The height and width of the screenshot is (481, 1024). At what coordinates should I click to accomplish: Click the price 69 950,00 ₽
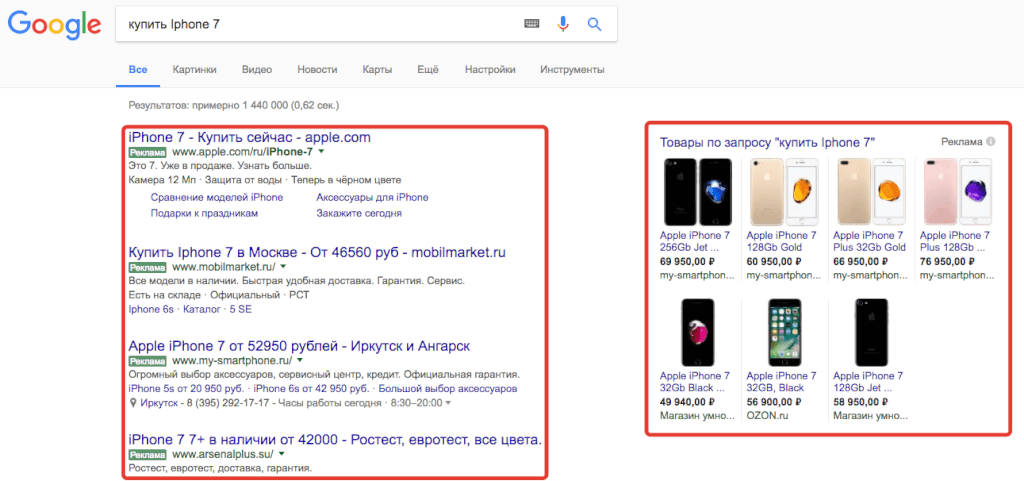tap(687, 262)
